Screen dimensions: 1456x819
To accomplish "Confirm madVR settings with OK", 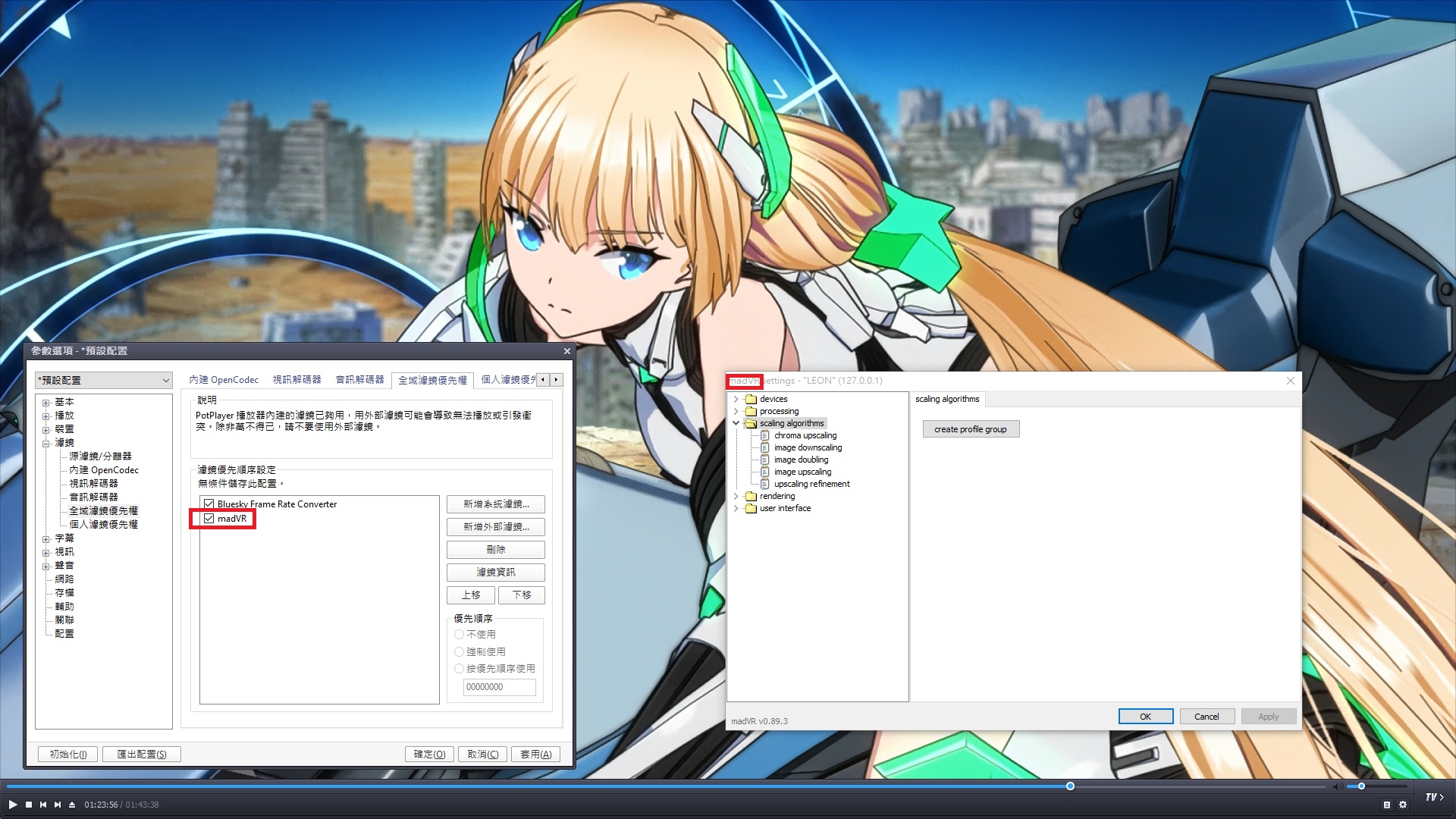I will [1145, 717].
